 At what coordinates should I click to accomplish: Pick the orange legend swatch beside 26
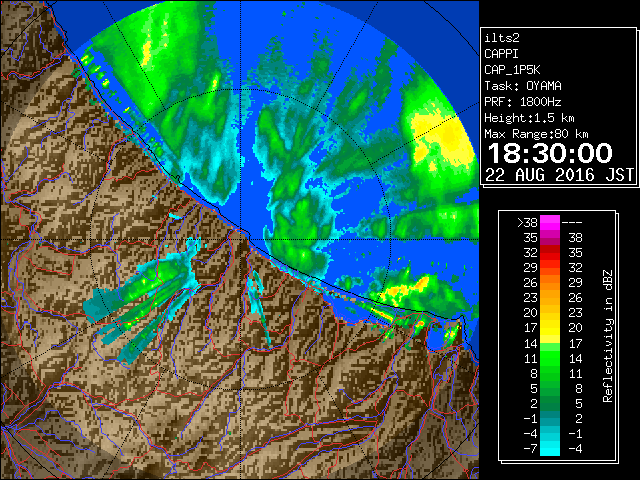(x=550, y=283)
